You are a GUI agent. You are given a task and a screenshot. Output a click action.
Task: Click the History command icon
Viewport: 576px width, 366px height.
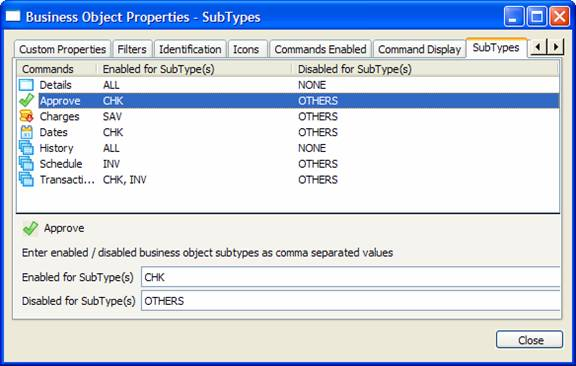pyautogui.click(x=26, y=148)
